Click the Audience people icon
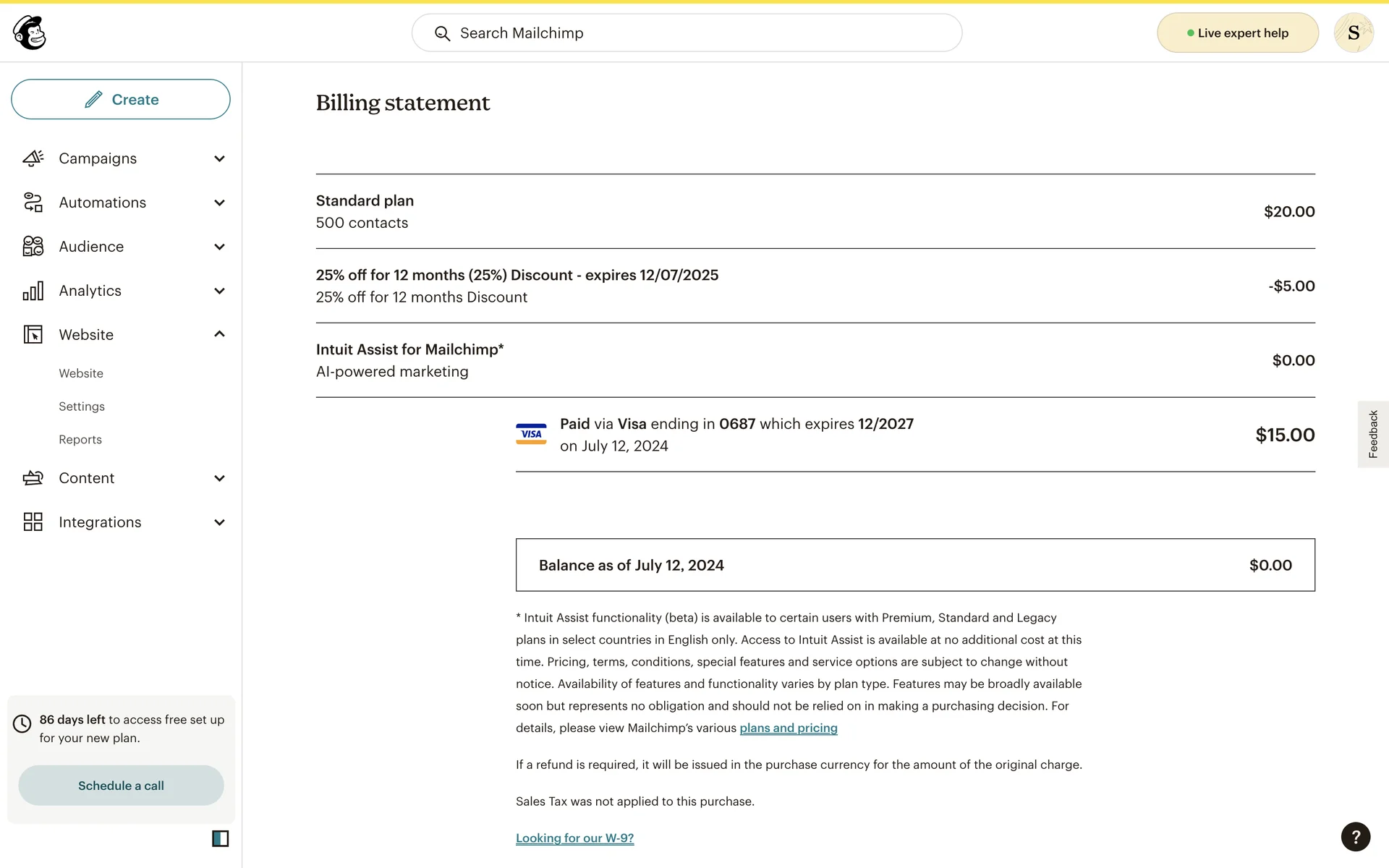The image size is (1389, 868). click(x=33, y=247)
